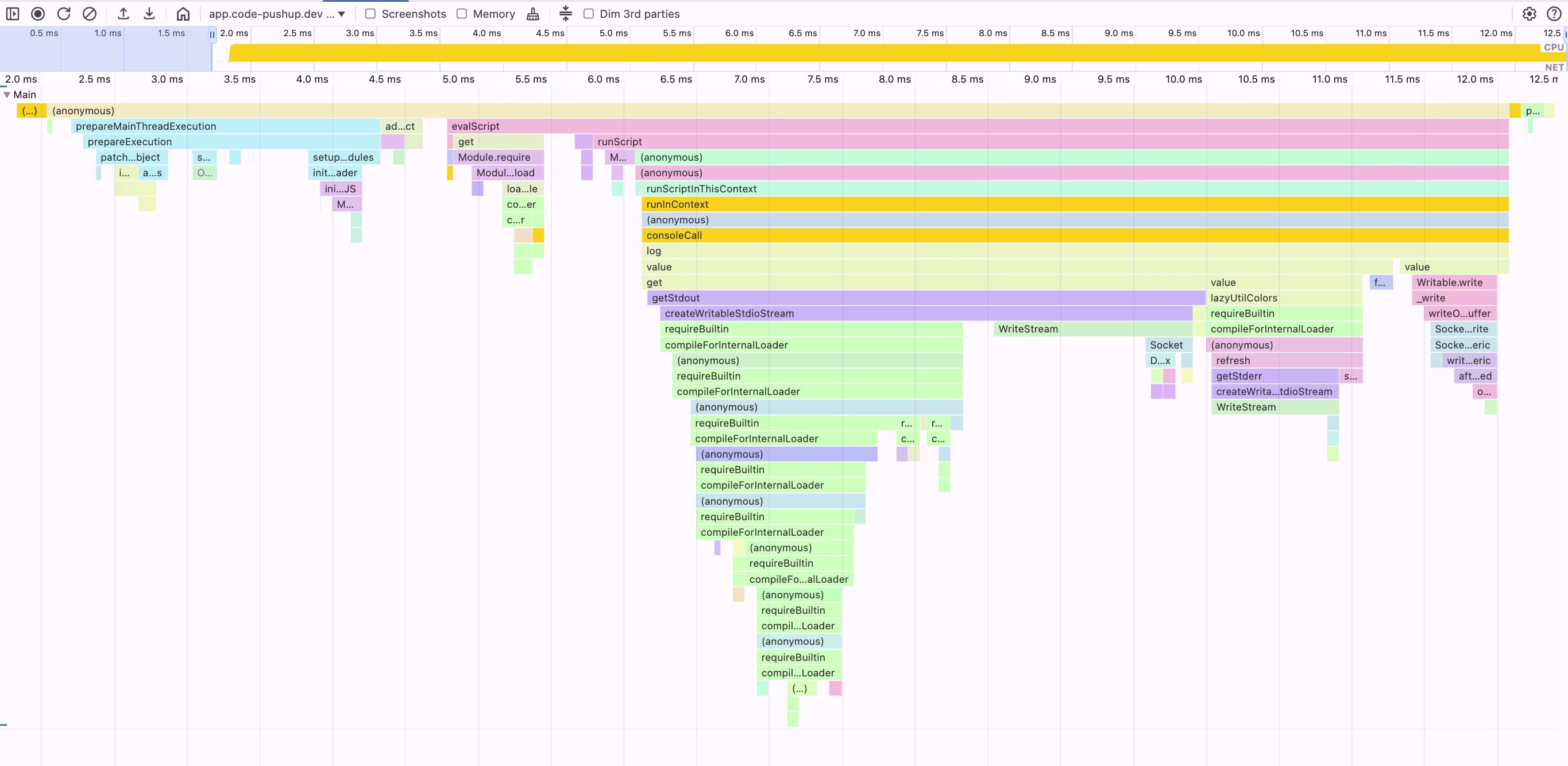Image resolution: width=1568 pixels, height=766 pixels.
Task: Click the upload profile icon
Action: pyautogui.click(x=123, y=13)
